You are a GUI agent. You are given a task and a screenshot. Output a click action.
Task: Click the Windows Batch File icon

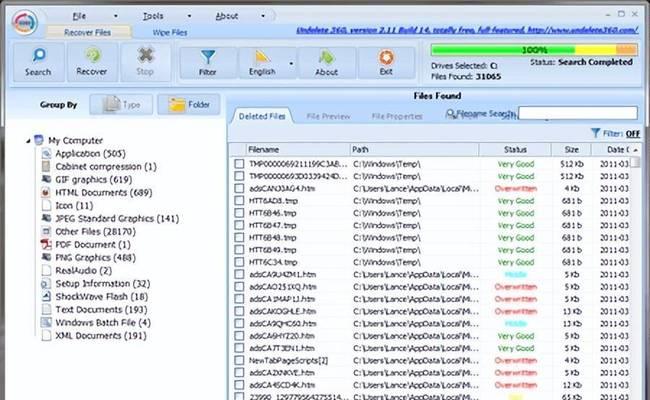point(46,322)
